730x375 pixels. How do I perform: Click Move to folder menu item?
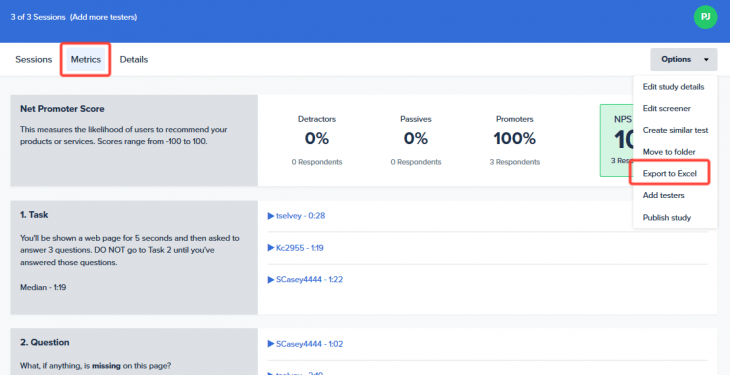[x=669, y=152]
